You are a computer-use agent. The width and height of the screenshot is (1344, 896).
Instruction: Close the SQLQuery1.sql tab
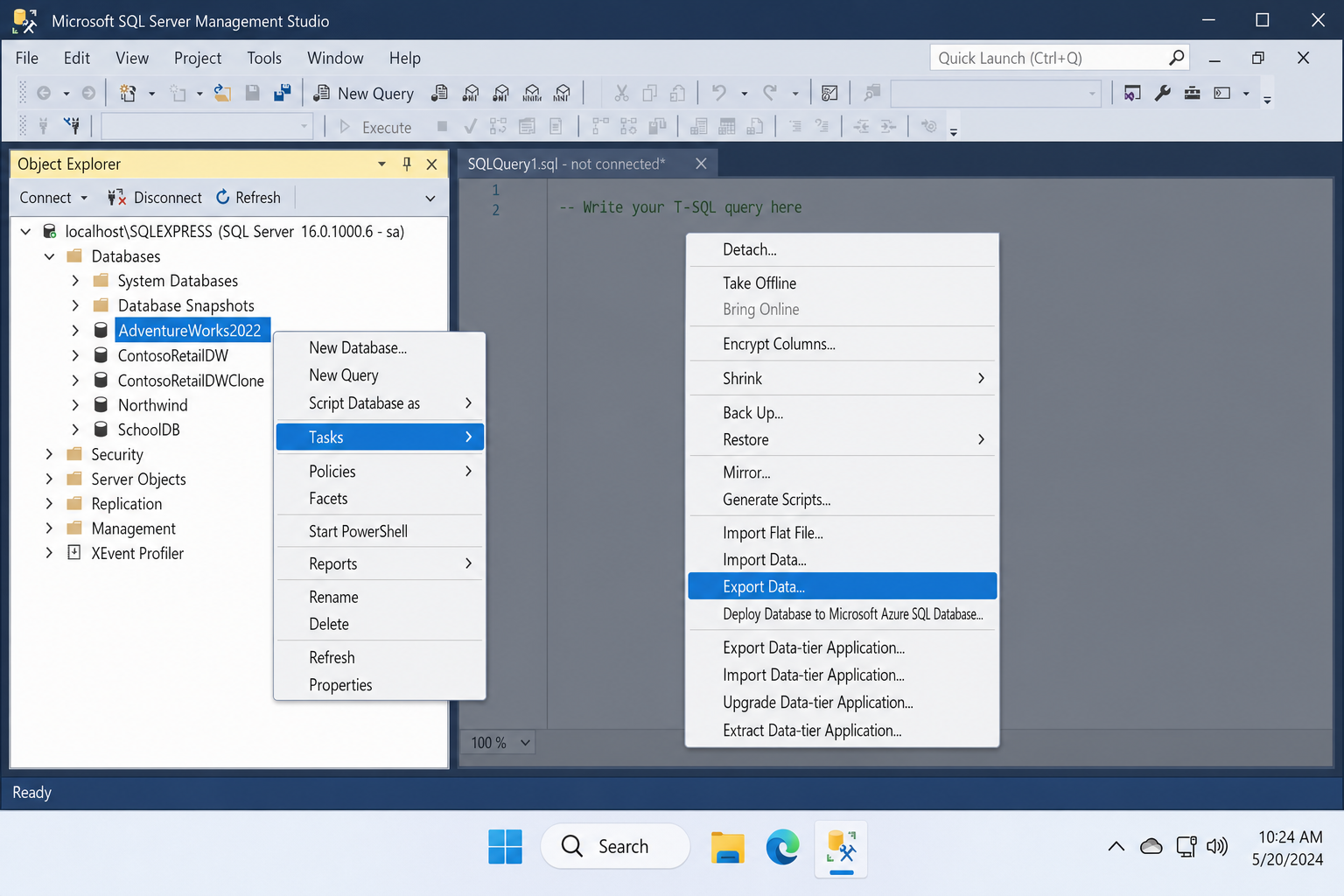701,164
